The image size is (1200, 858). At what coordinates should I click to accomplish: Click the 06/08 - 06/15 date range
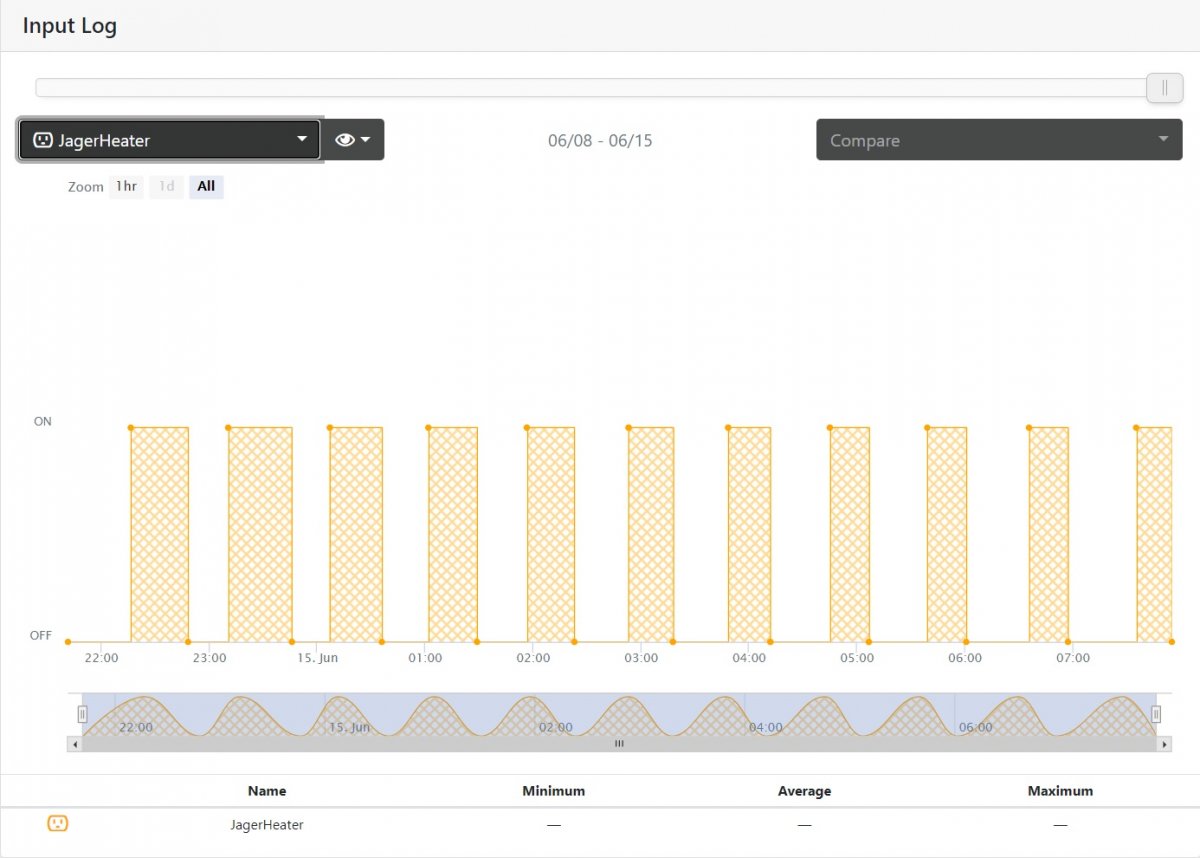[x=600, y=141]
